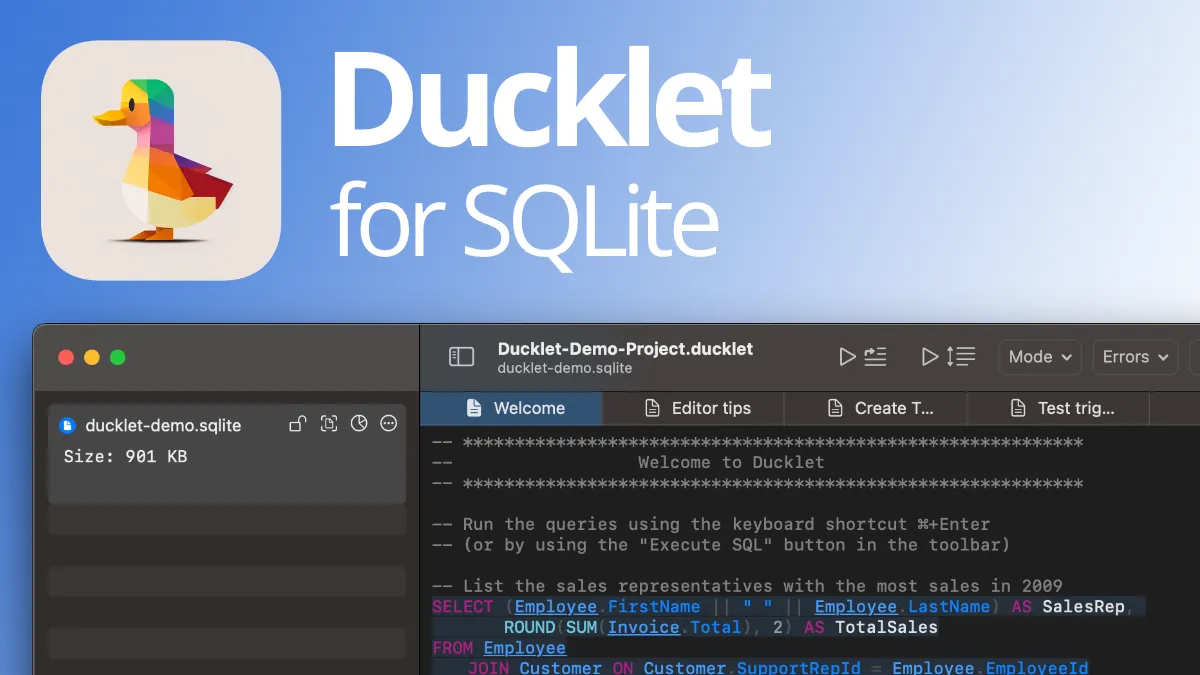Open the ellipsis options menu for ducklet-demo.sqlite
Screen dimensions: 1200x675
point(389,423)
